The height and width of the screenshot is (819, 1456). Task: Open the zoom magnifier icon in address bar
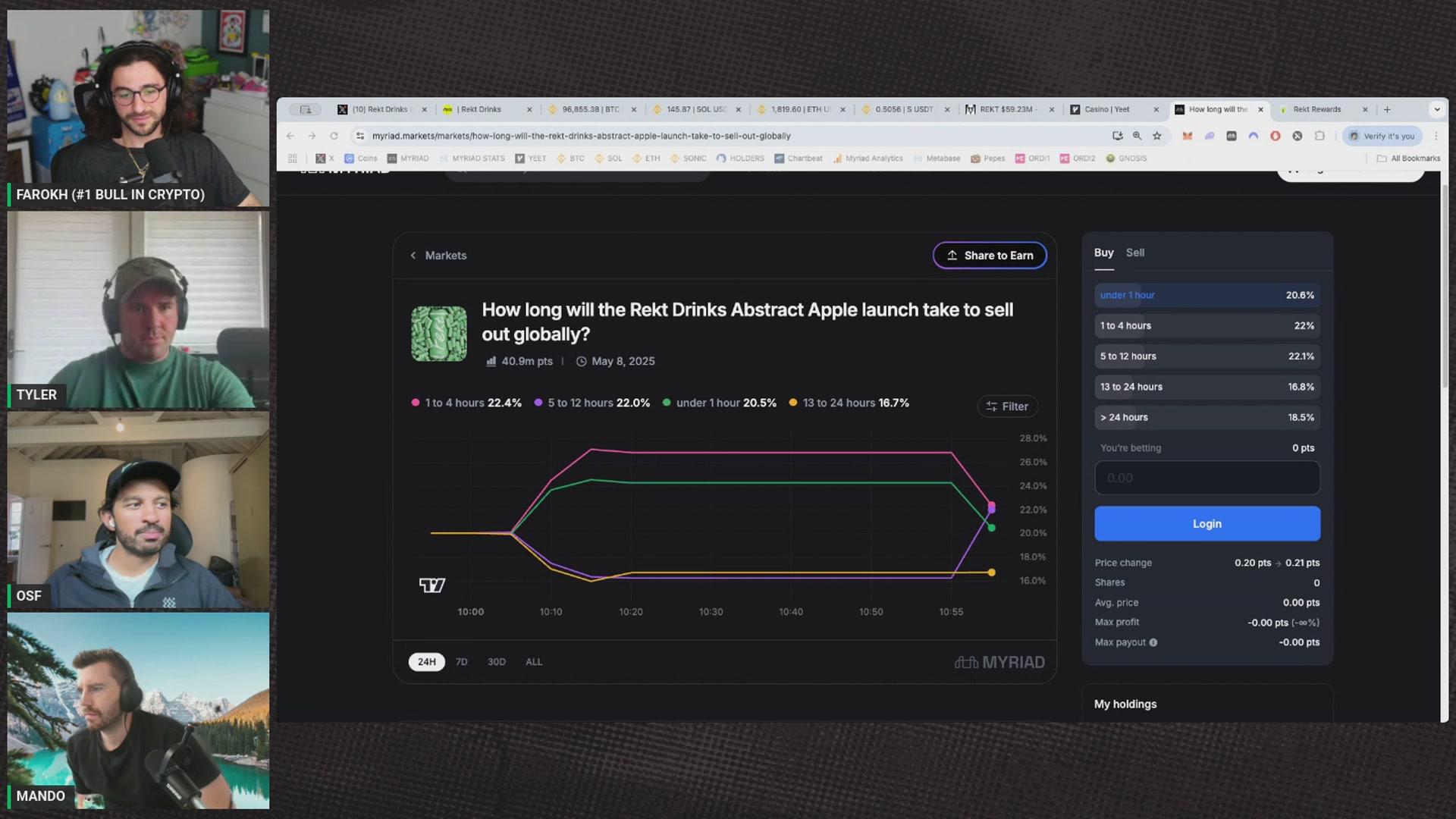coord(1137,136)
